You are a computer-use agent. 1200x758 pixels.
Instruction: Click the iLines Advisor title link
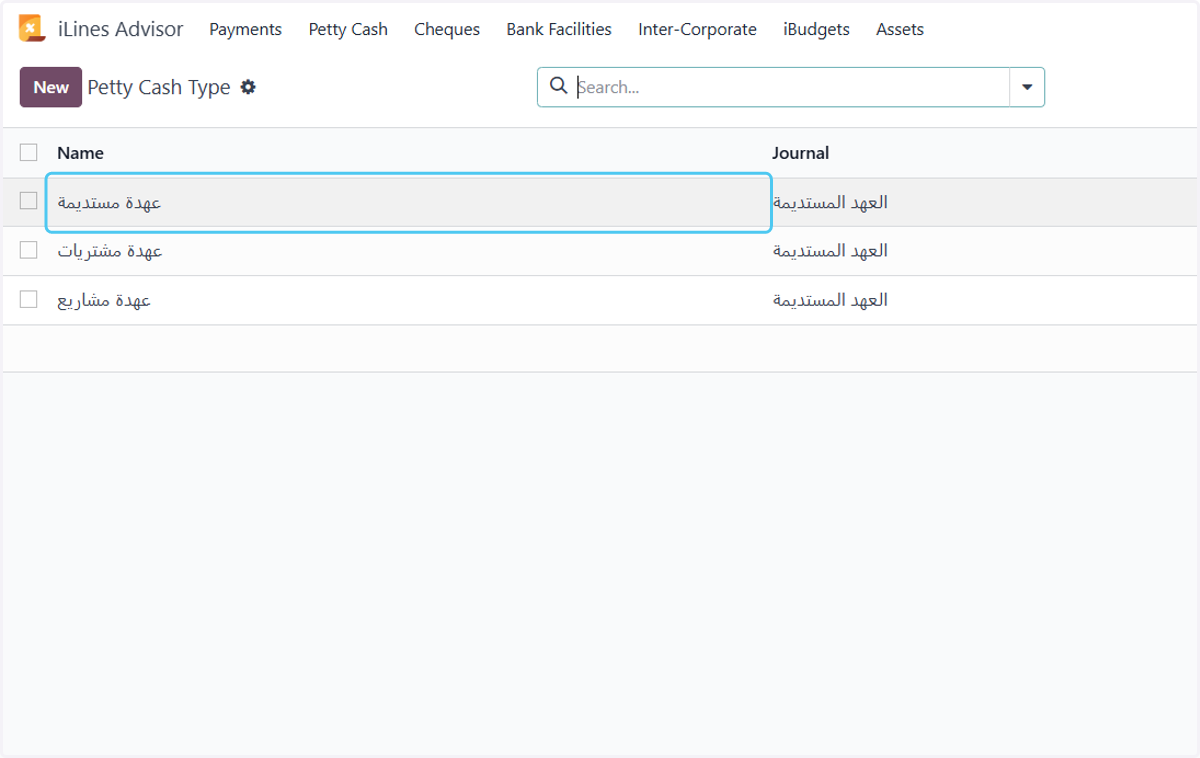tap(121, 29)
